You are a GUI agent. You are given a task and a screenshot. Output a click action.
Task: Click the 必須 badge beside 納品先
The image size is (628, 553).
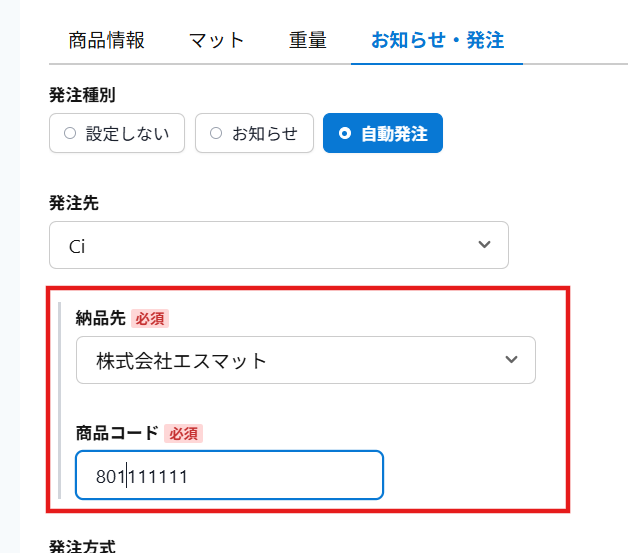pos(150,318)
